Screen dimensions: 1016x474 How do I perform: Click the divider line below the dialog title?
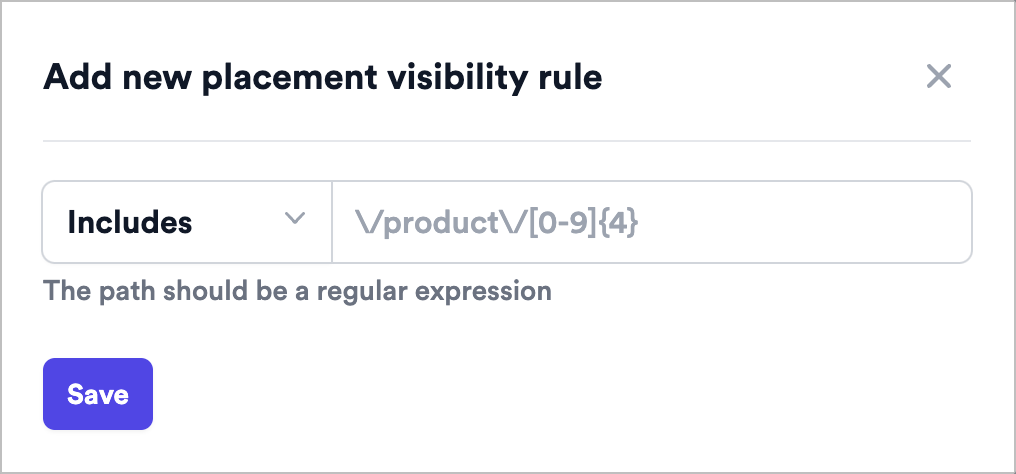507,141
